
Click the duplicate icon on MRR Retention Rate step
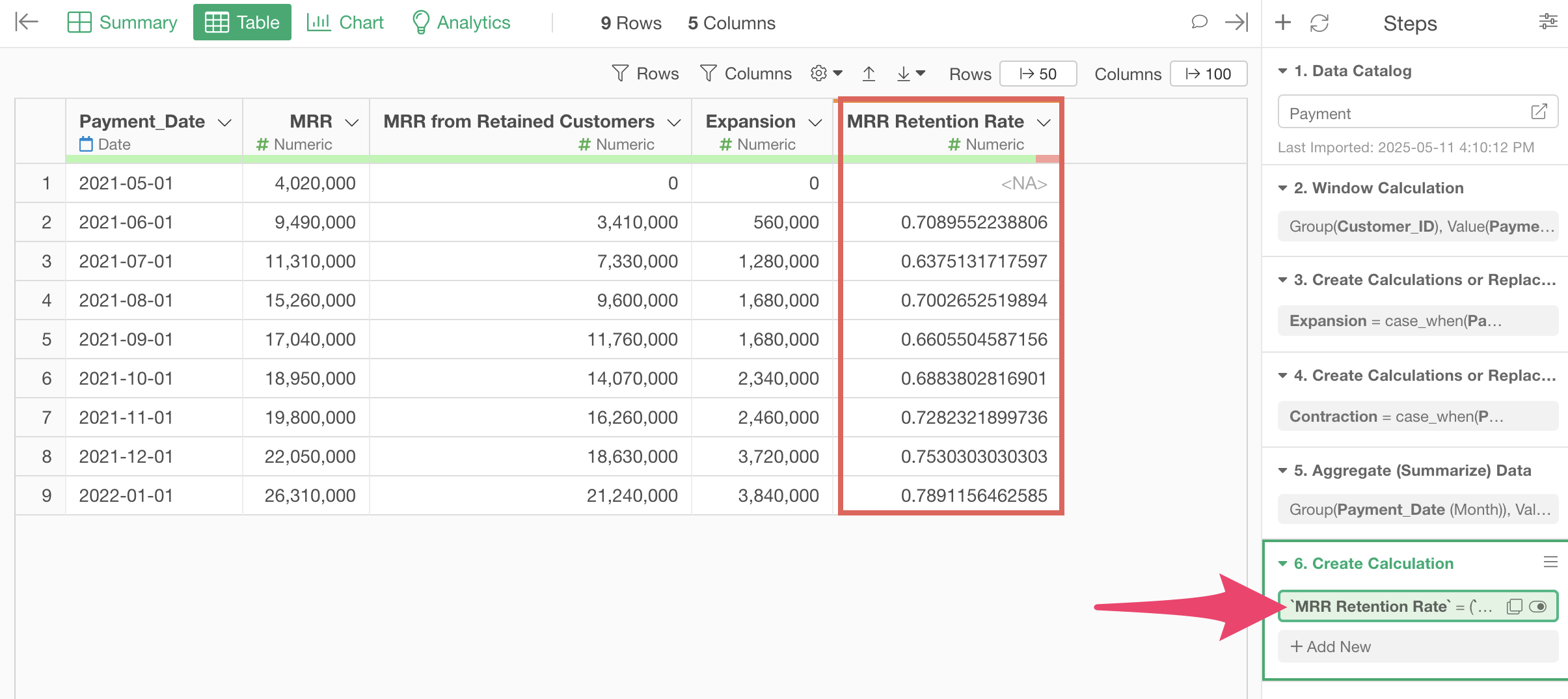click(x=1514, y=607)
